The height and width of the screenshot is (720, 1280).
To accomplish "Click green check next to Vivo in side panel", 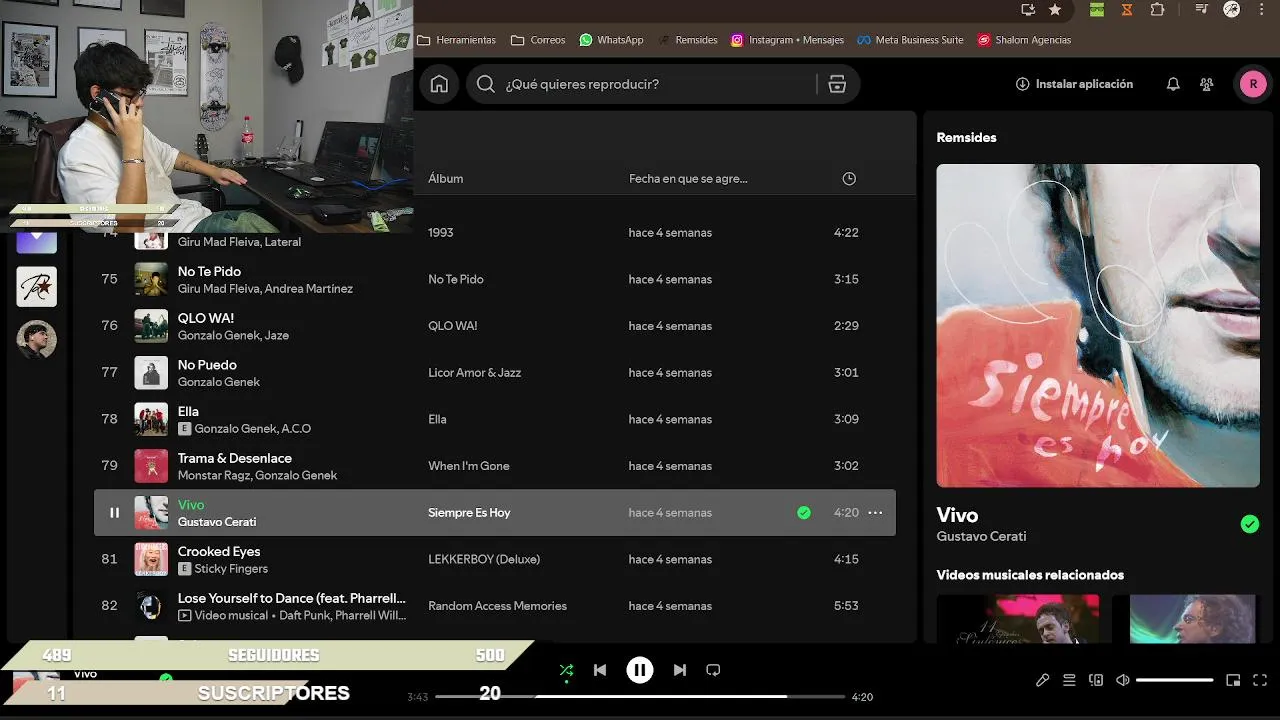I will 1250,524.
